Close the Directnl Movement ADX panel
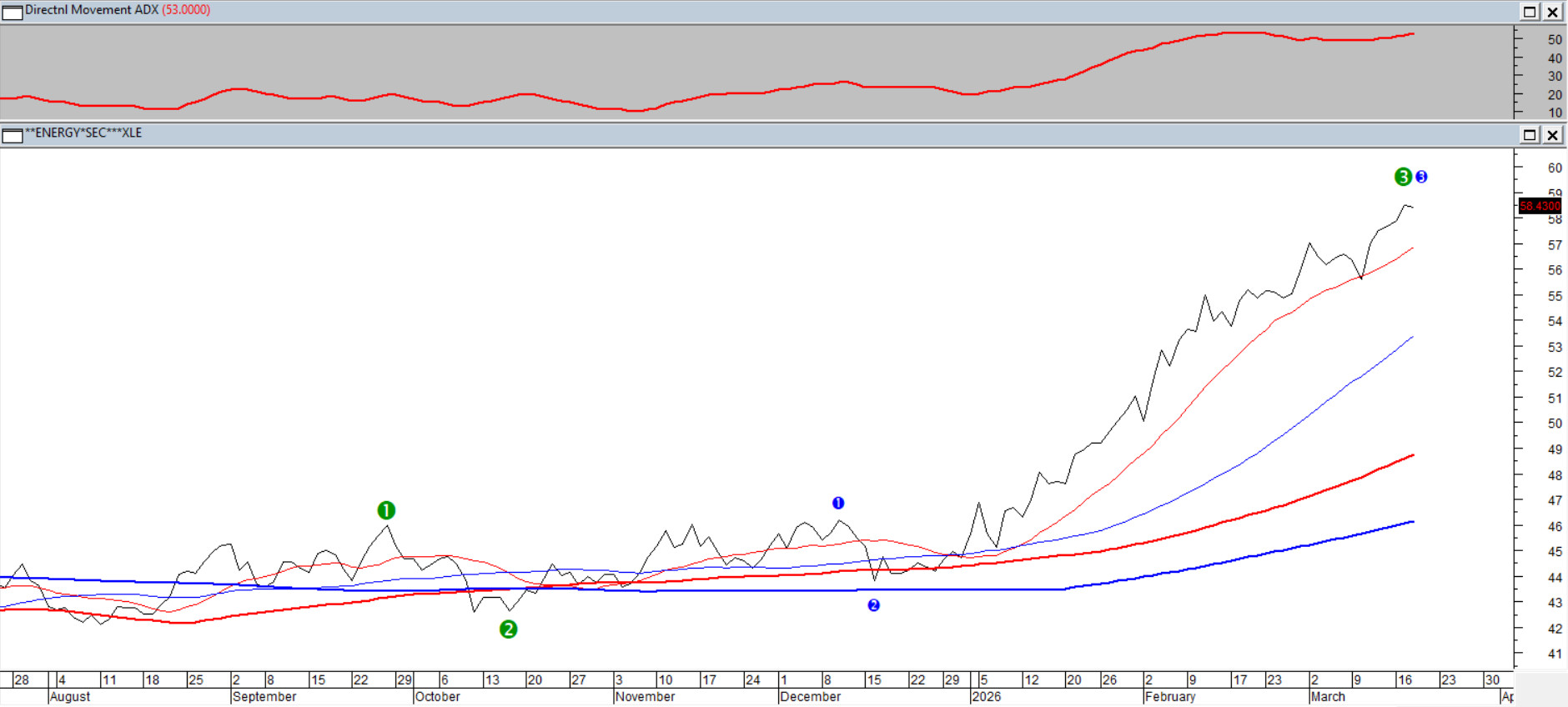 click(x=1552, y=12)
